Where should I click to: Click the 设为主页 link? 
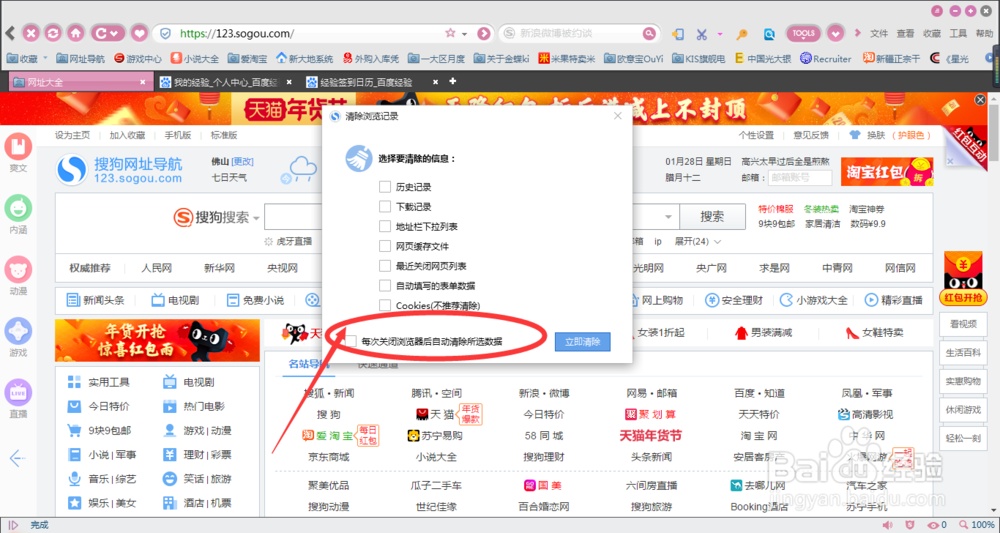click(72, 135)
